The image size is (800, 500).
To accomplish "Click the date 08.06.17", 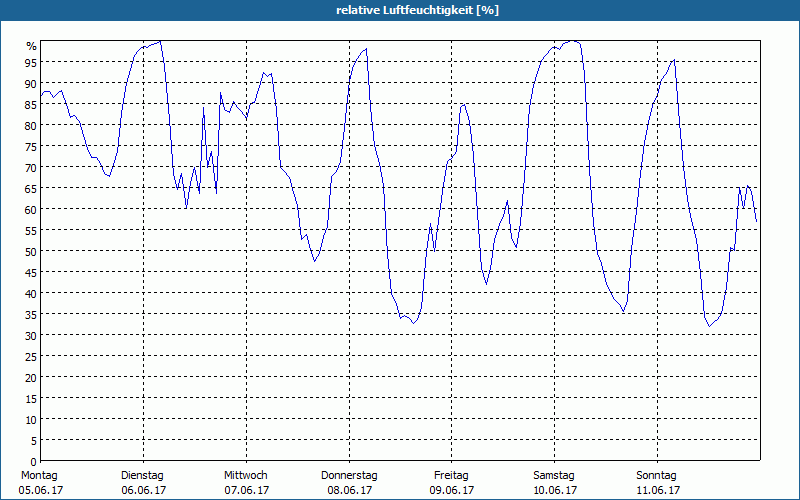I will click(x=349, y=490).
